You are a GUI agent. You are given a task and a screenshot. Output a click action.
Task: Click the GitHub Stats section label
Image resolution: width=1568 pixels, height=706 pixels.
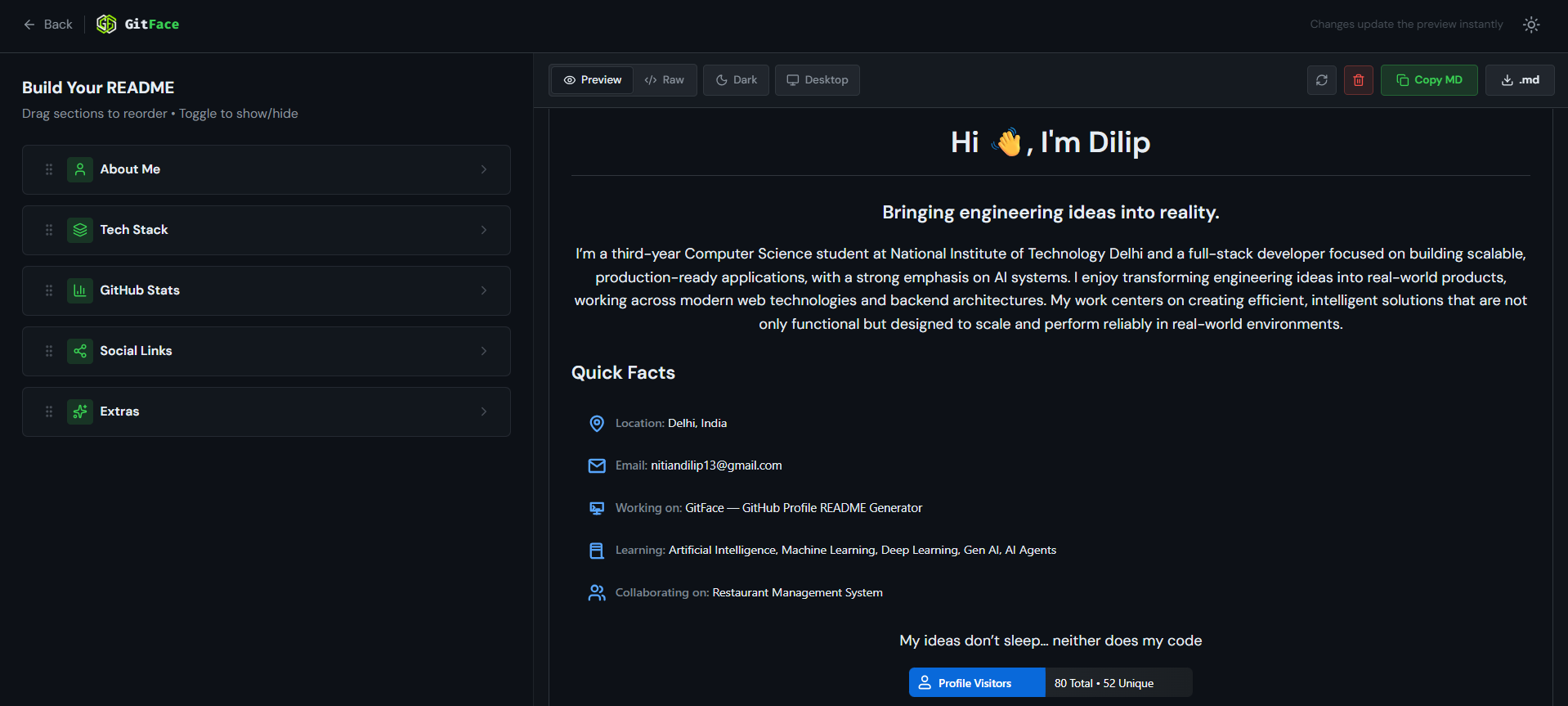(140, 290)
